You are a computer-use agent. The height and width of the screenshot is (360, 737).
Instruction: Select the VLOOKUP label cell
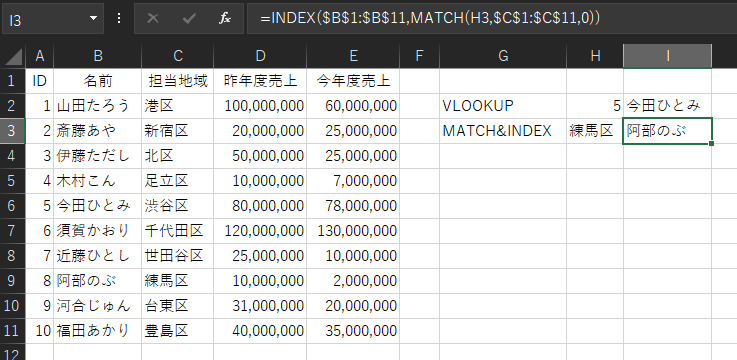[503, 106]
